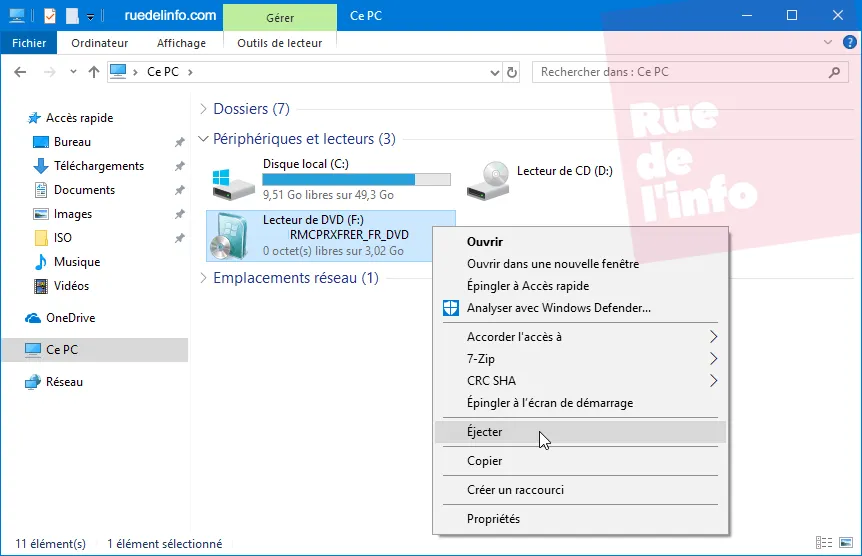This screenshot has height=556, width=862.
Task: Switch to the Affichage ribbon tab
Action: click(x=181, y=43)
